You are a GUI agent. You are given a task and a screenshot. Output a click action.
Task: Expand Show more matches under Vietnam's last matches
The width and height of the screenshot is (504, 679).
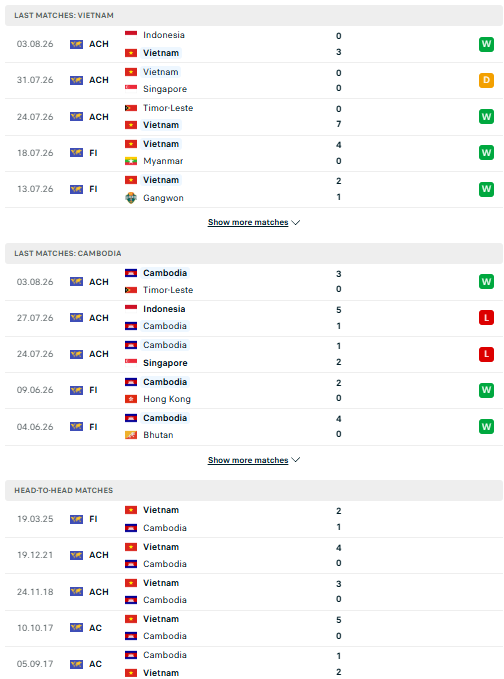tap(248, 222)
